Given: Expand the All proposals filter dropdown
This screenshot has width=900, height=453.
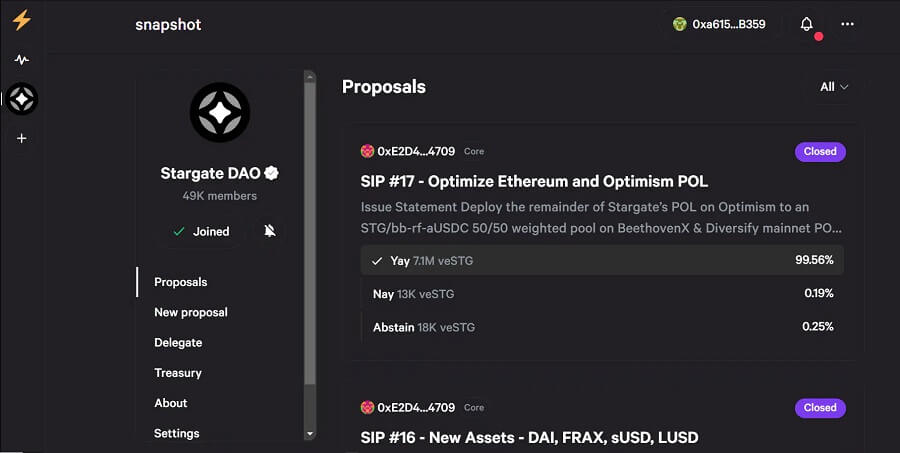Looking at the screenshot, I should click(x=834, y=87).
